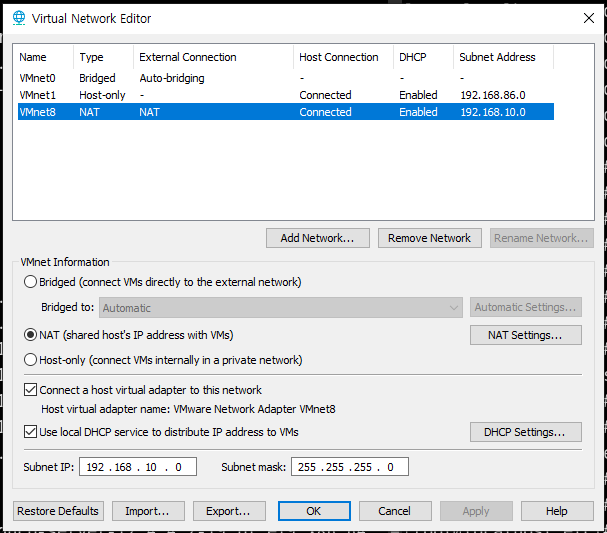
Task: Click the Import button
Action: [148, 511]
